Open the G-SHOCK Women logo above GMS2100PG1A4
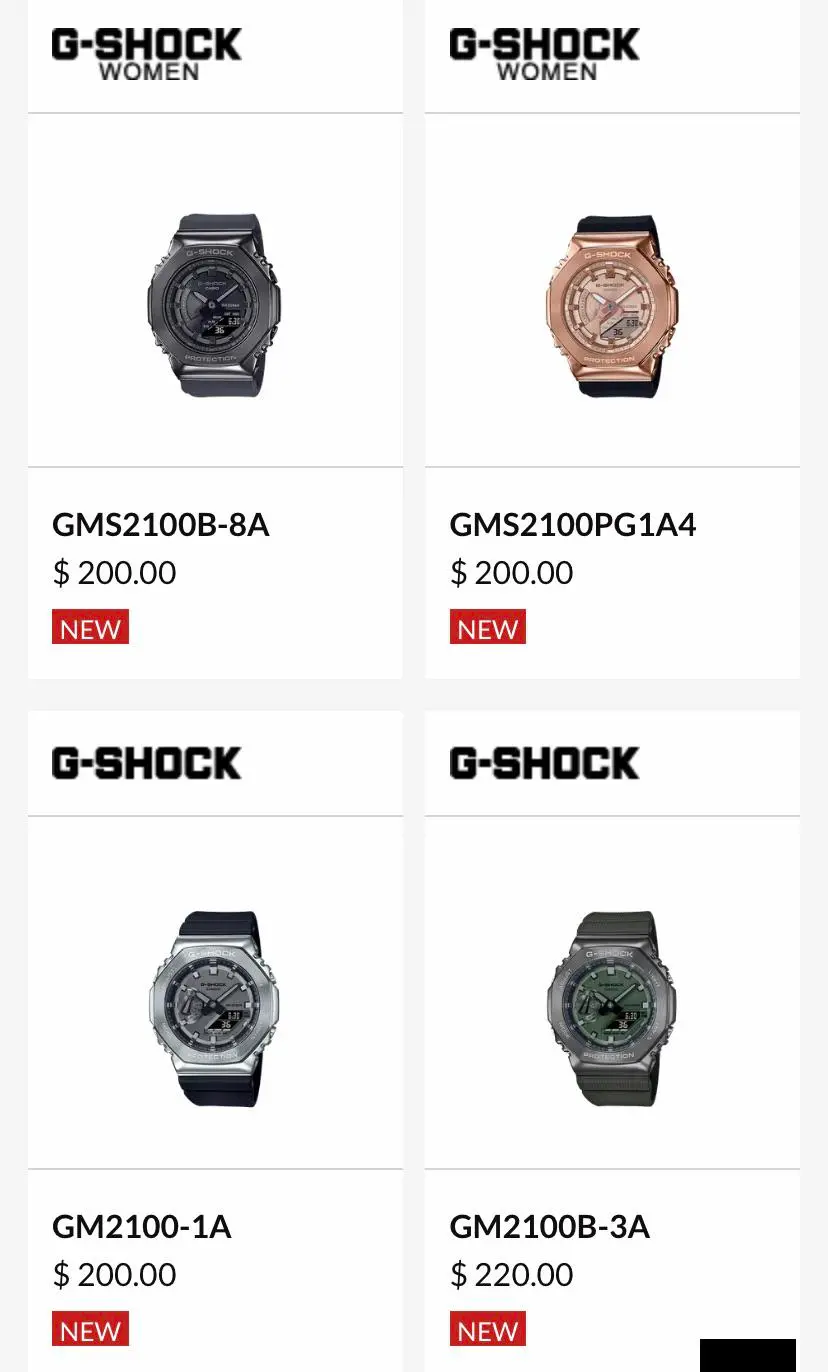 click(544, 54)
